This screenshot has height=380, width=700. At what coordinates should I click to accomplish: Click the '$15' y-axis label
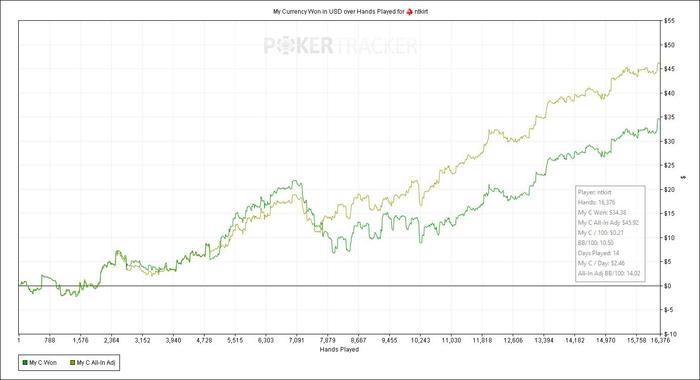tap(669, 213)
